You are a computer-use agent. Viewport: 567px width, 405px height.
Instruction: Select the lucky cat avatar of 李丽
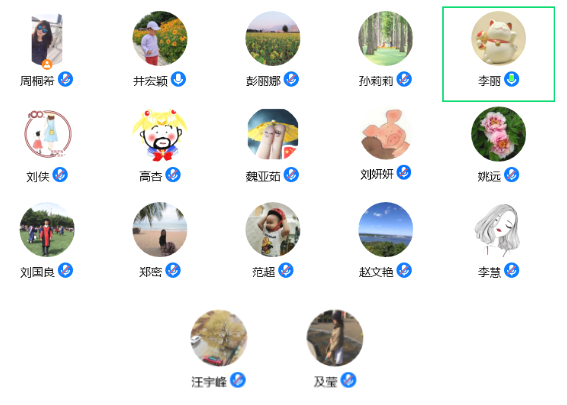click(499, 38)
